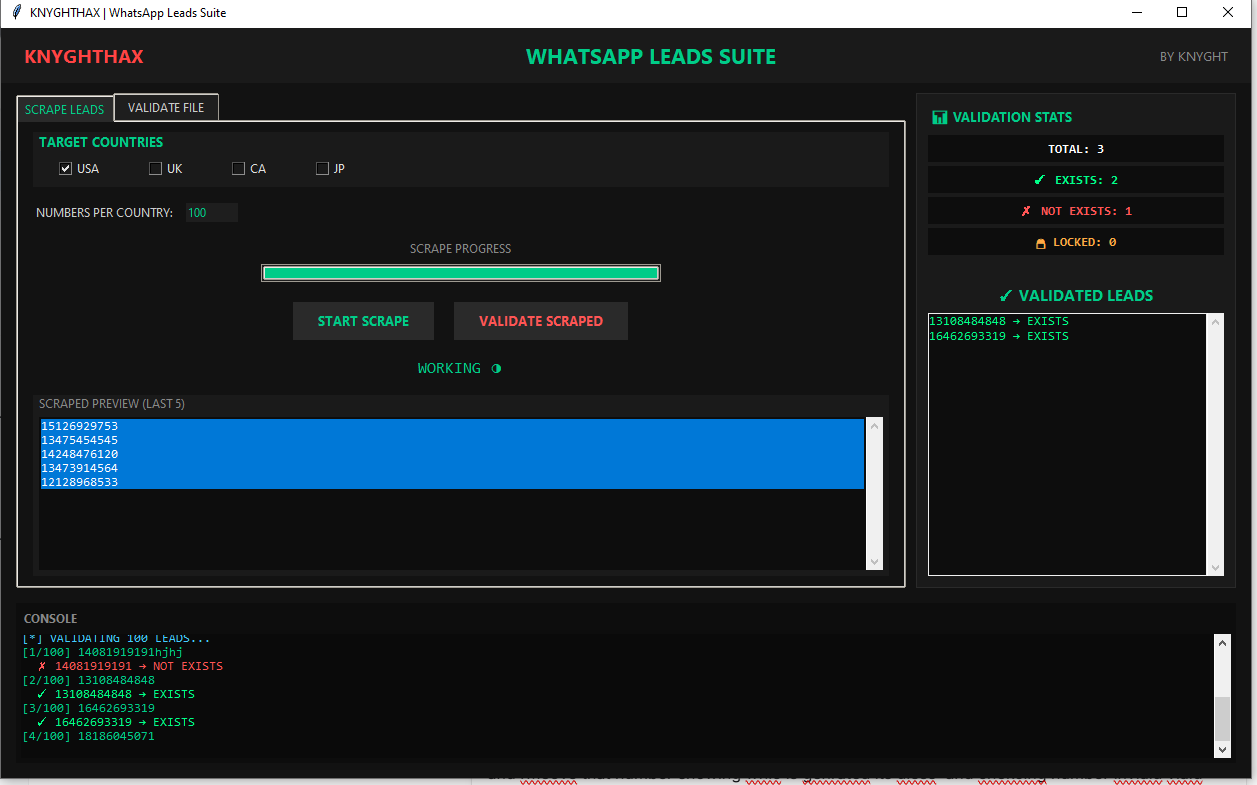Enable the JP country checkbox

pos(322,169)
